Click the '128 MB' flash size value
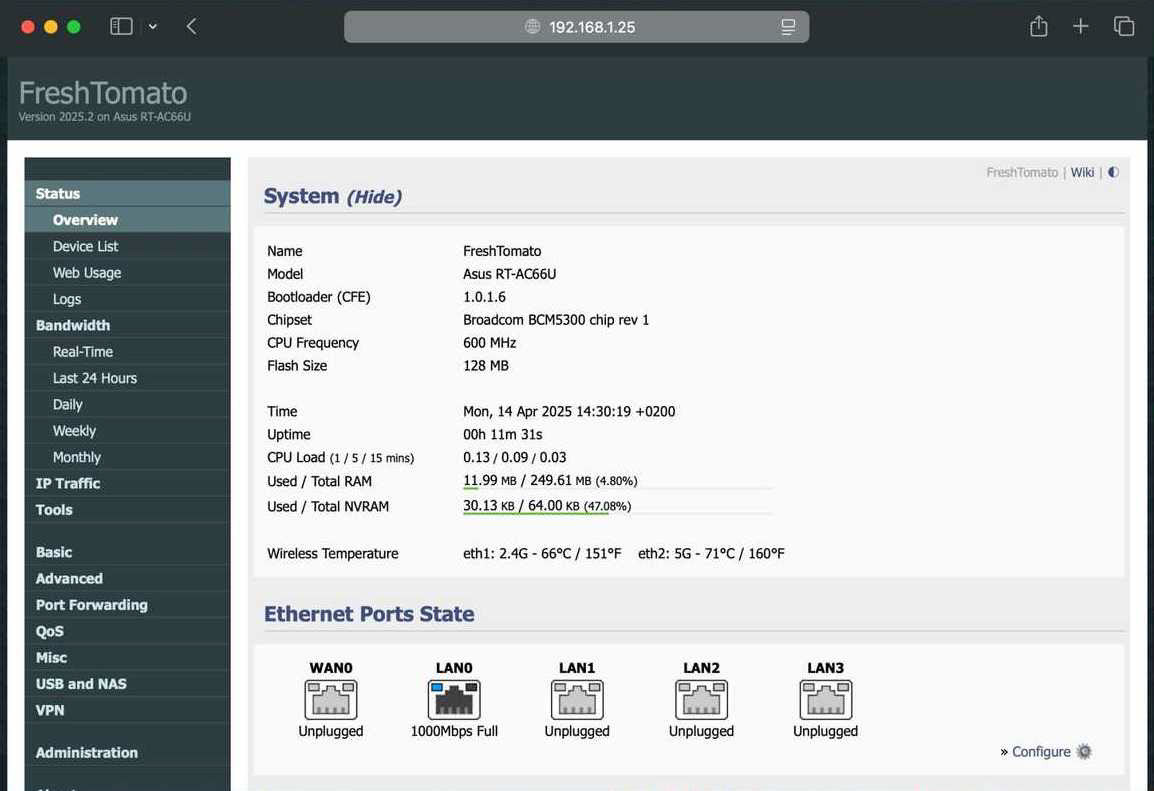The height and width of the screenshot is (791, 1154). point(486,366)
